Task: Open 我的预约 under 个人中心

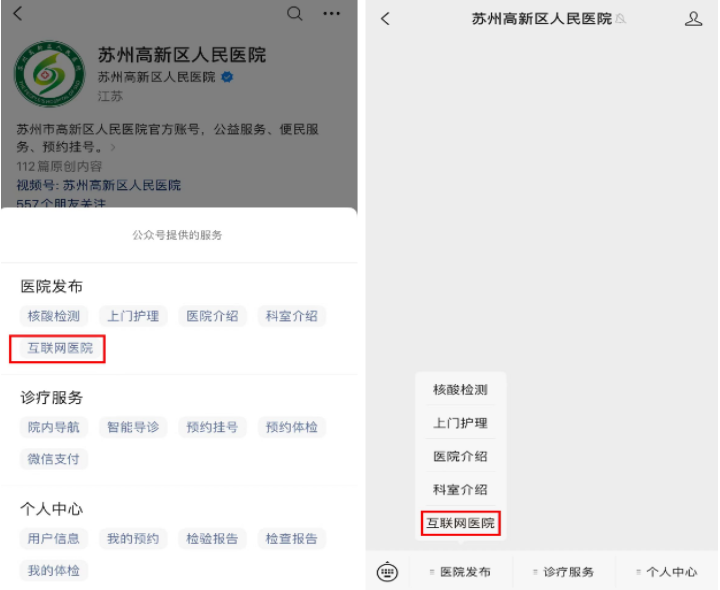Action: 133,539
